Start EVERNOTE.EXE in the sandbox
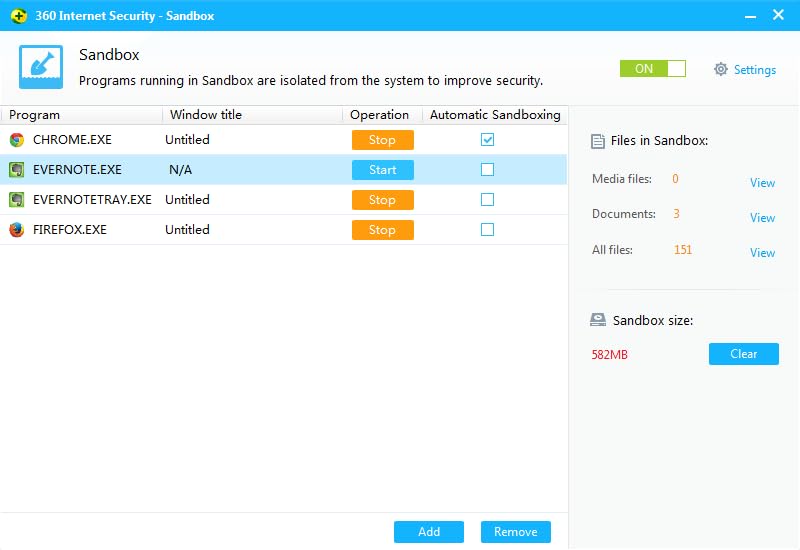This screenshot has width=800, height=550. pyautogui.click(x=382, y=170)
